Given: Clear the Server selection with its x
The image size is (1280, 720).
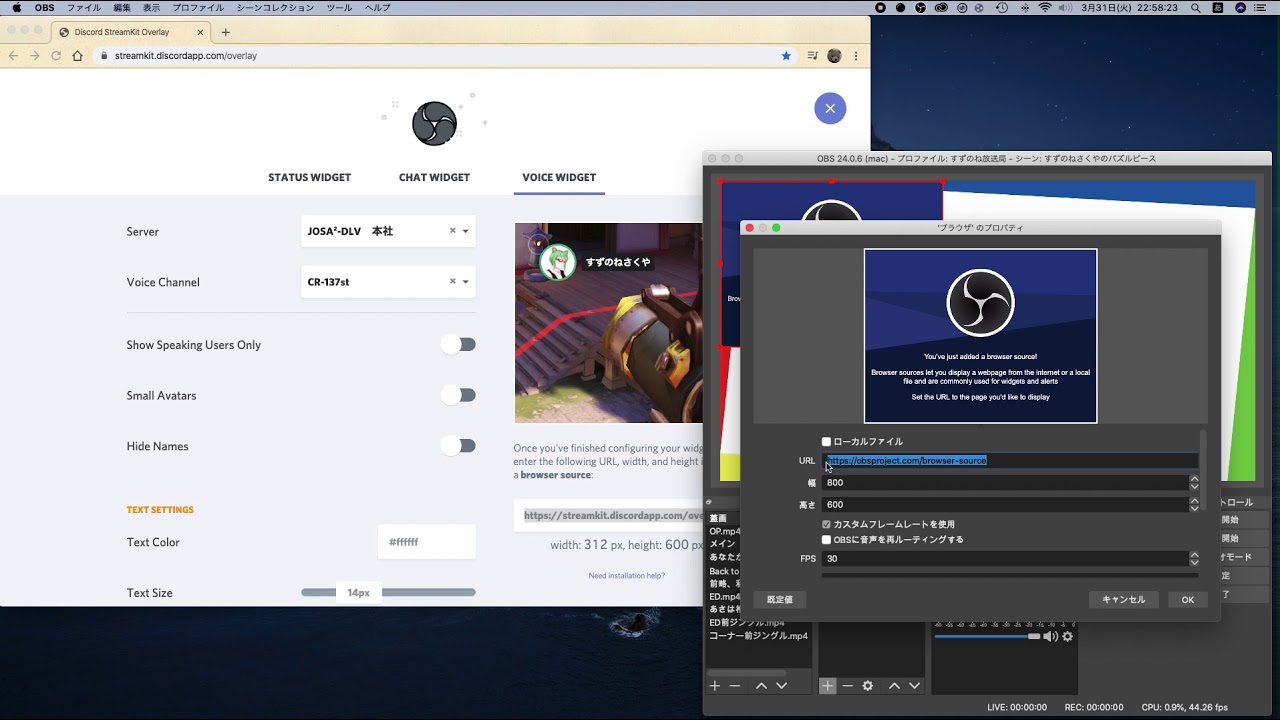Looking at the screenshot, I should click(x=452, y=231).
